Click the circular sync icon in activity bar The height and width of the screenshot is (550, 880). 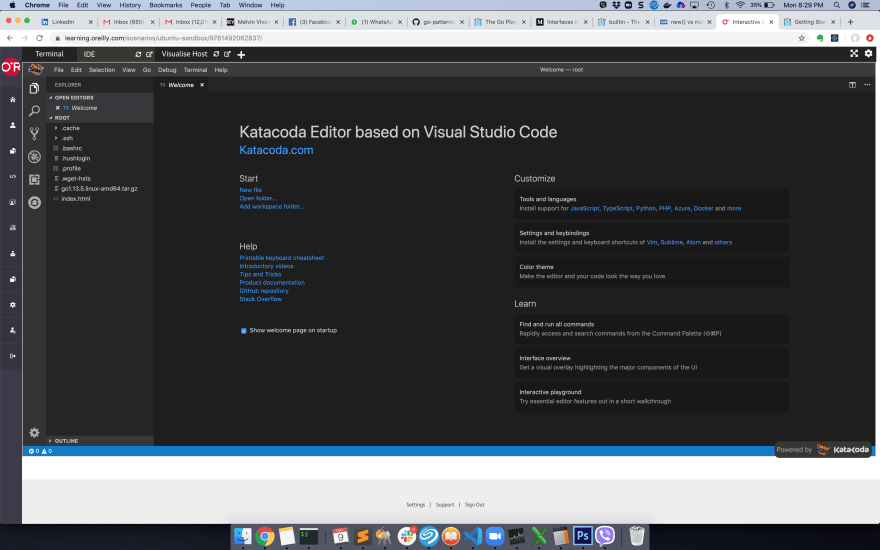pyautogui.click(x=34, y=203)
